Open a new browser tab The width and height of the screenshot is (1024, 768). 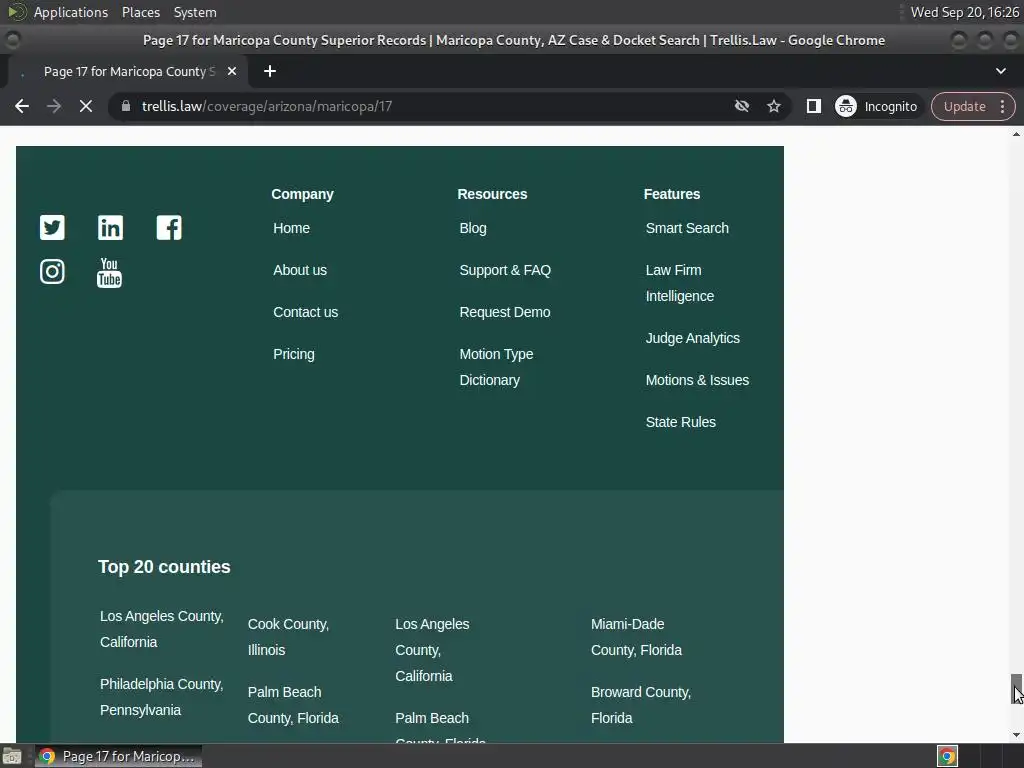click(x=270, y=71)
